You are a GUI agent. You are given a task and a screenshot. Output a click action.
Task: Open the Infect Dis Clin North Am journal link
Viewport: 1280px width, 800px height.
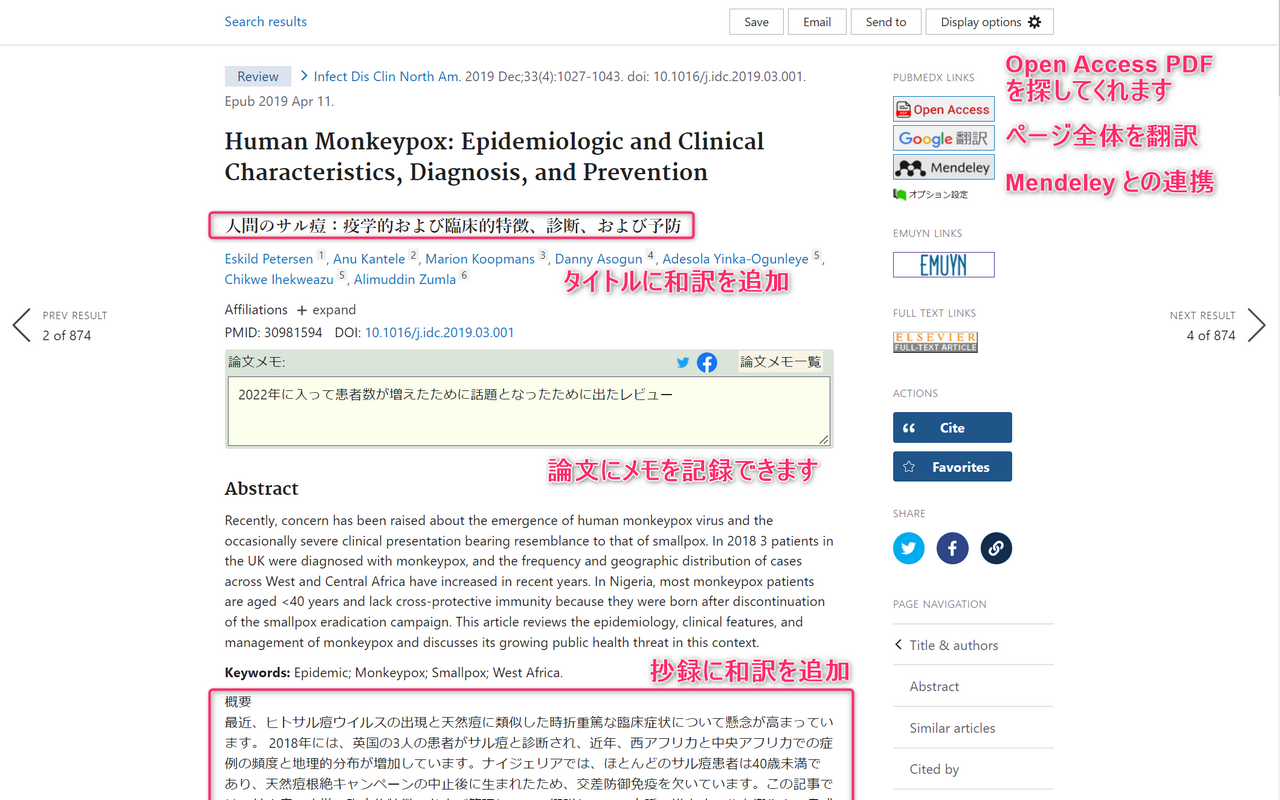387,76
